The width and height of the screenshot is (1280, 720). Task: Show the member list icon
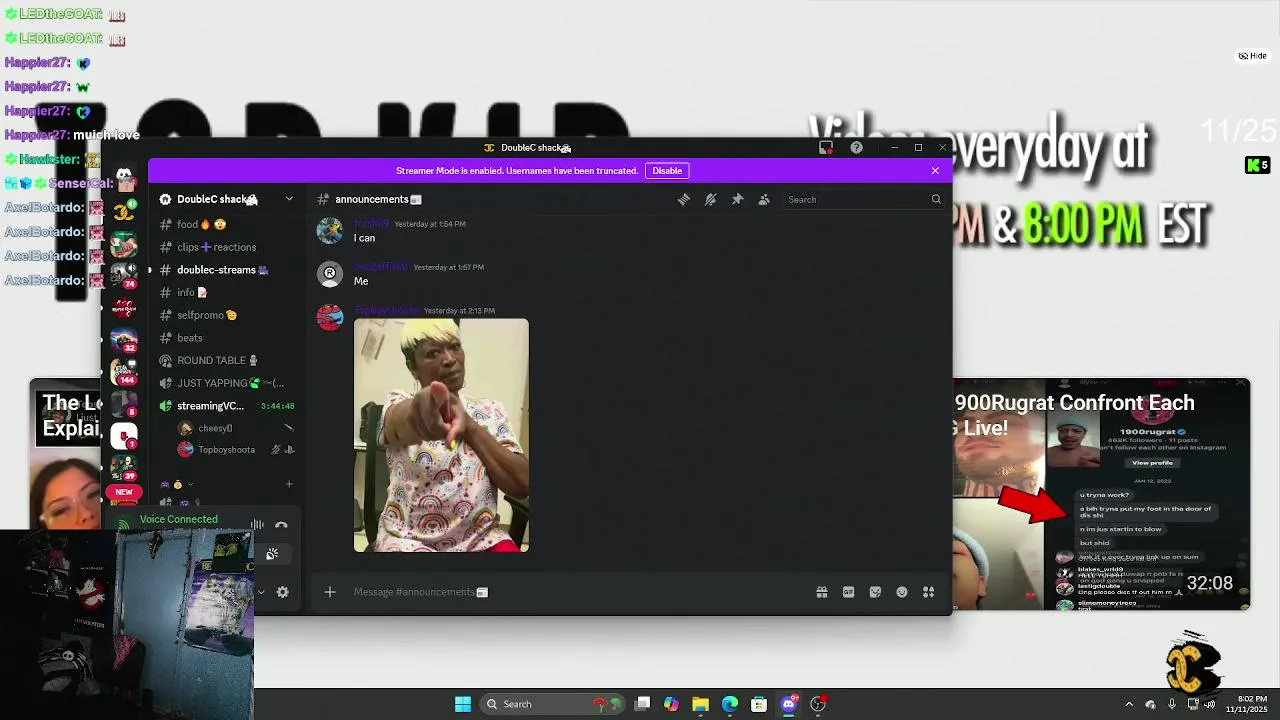click(764, 199)
